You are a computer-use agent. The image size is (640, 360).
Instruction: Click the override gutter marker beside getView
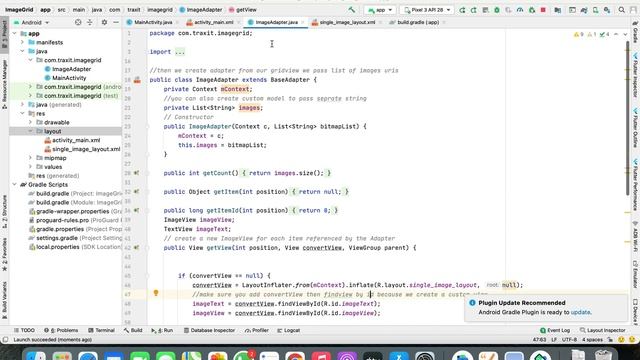pyautogui.click(x=137, y=248)
